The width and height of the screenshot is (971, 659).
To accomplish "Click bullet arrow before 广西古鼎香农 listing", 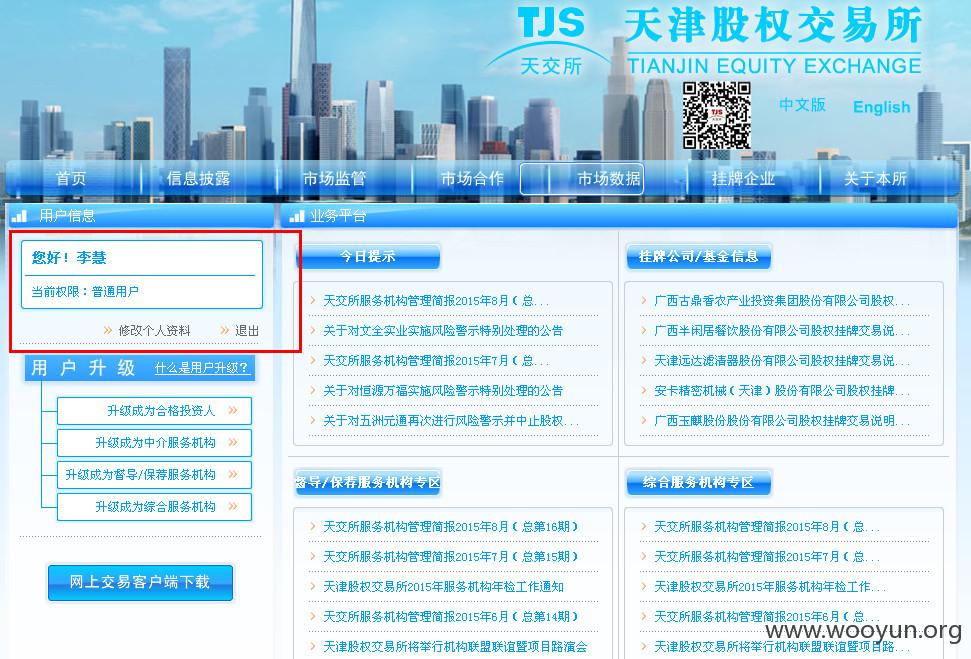I will click(644, 300).
